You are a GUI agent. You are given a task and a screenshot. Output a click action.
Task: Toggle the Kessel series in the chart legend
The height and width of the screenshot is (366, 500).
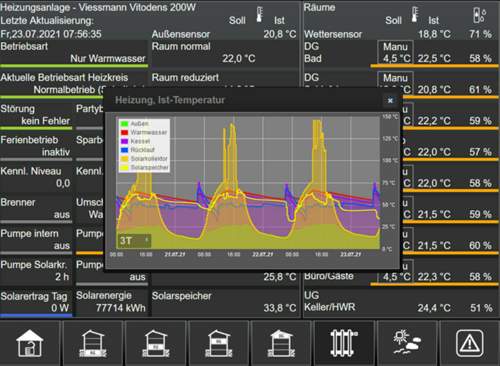(136, 141)
